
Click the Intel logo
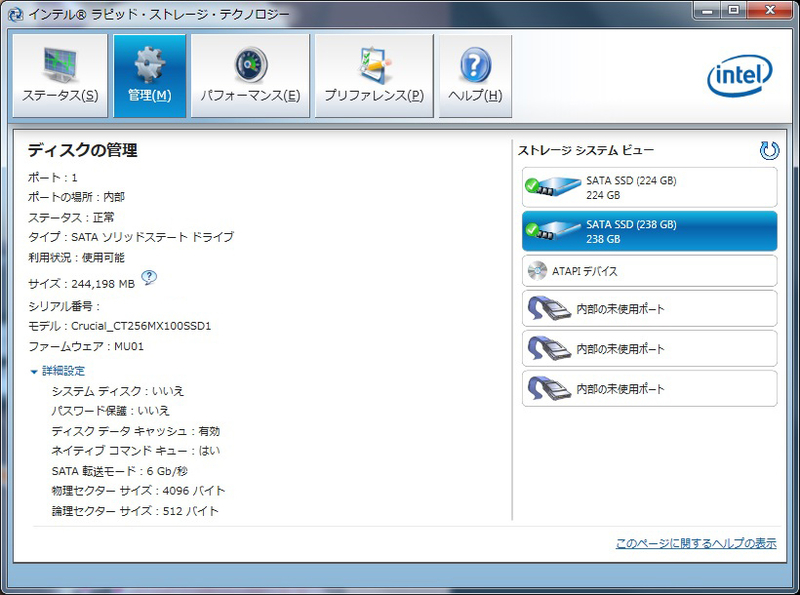pyautogui.click(x=739, y=76)
